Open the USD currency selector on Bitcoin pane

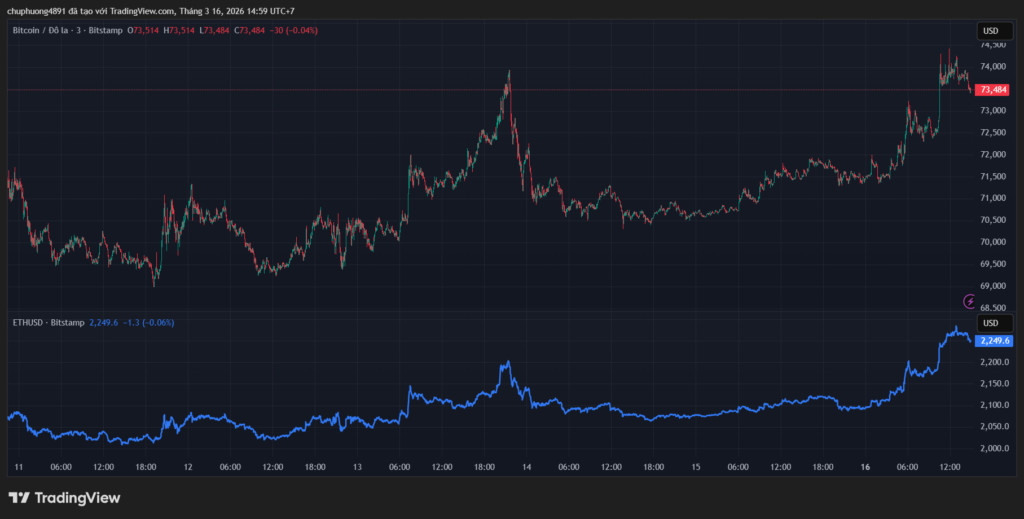tap(991, 31)
